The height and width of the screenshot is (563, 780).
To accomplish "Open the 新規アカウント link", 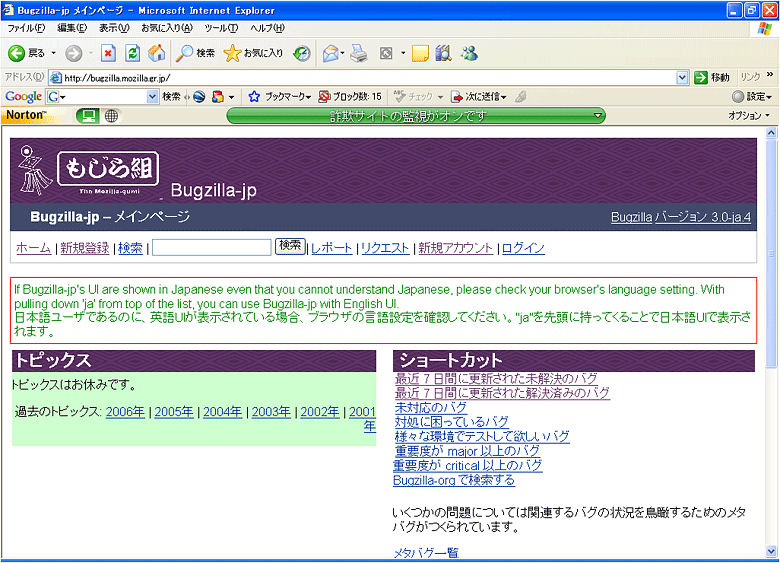I will [455, 248].
